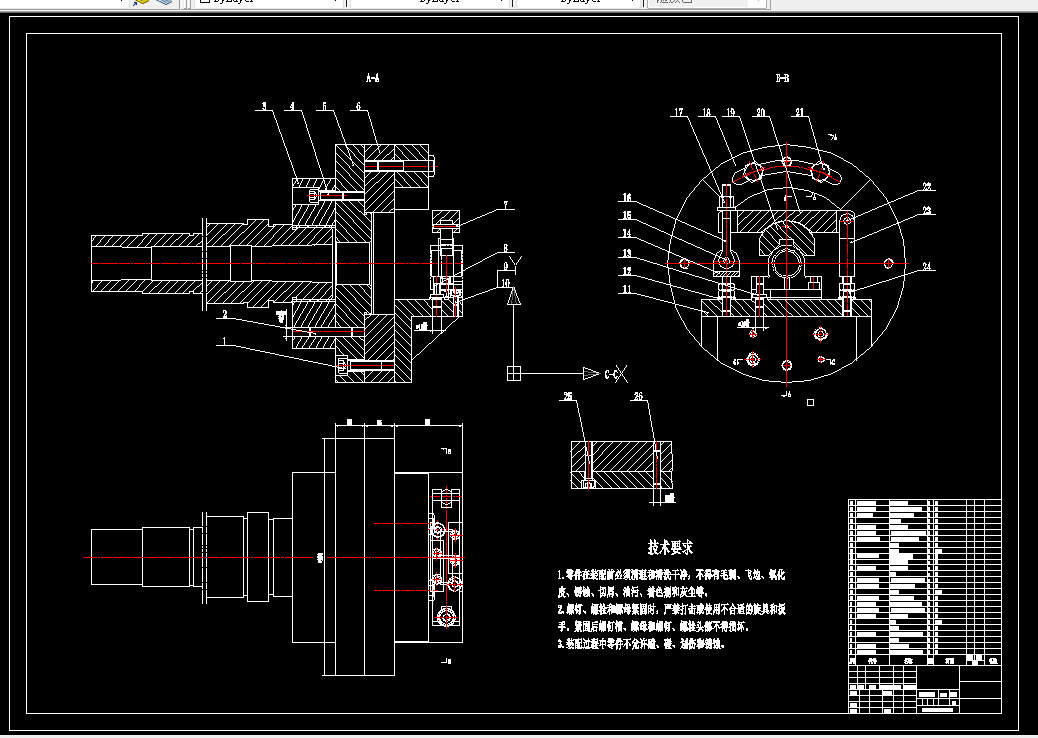Image resolution: width=1038 pixels, height=738 pixels.
Task: Select the 21 part callout
Action: pyautogui.click(x=800, y=113)
